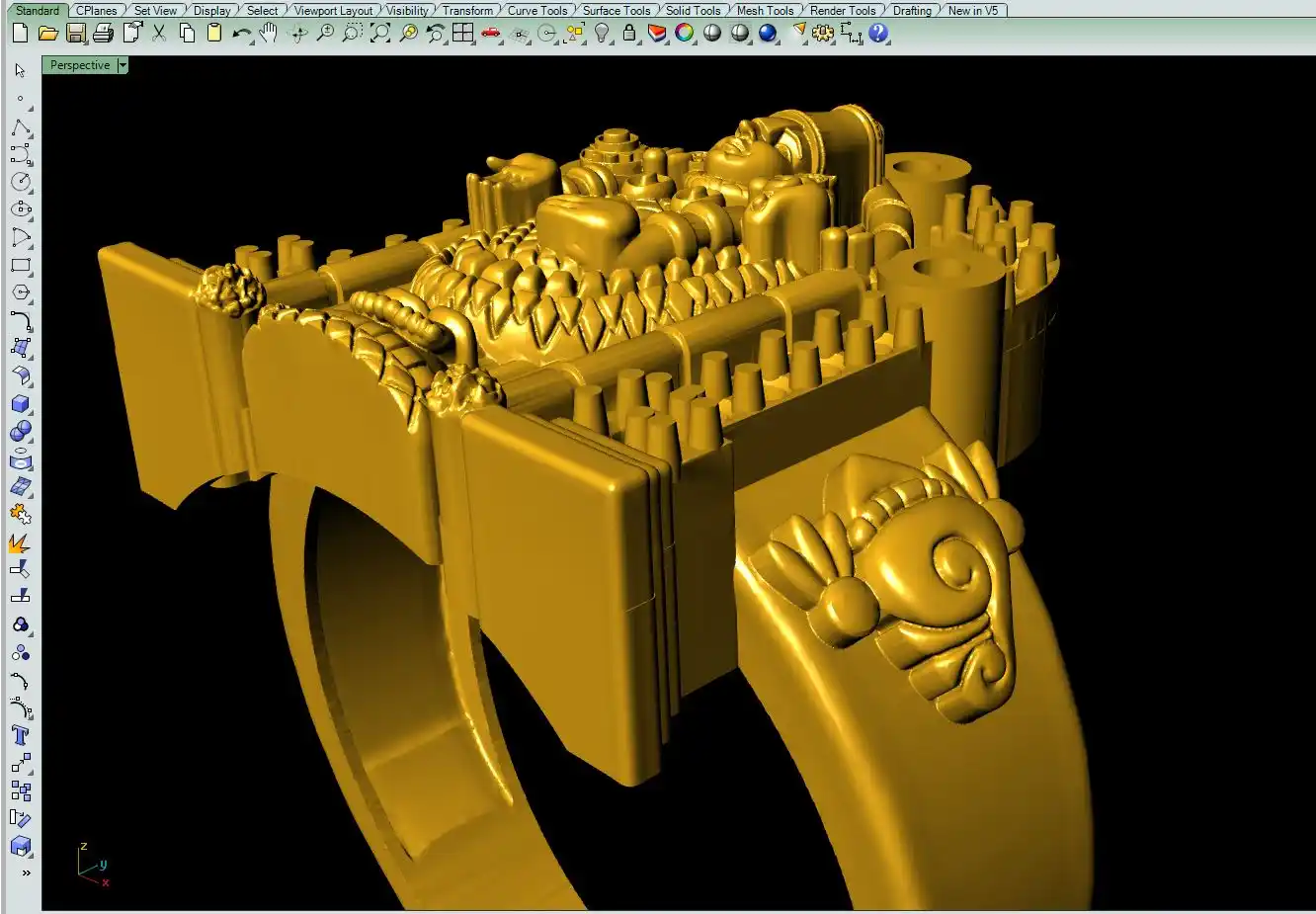The image size is (1316, 914).
Task: Click the Save disk icon
Action: (x=75, y=34)
